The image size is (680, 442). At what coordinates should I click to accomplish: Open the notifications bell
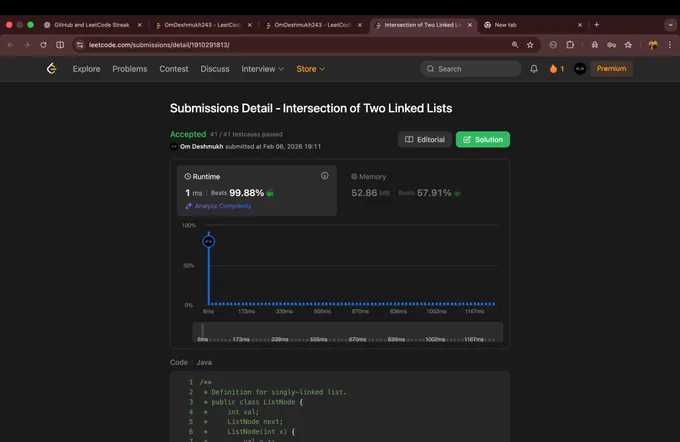click(534, 69)
